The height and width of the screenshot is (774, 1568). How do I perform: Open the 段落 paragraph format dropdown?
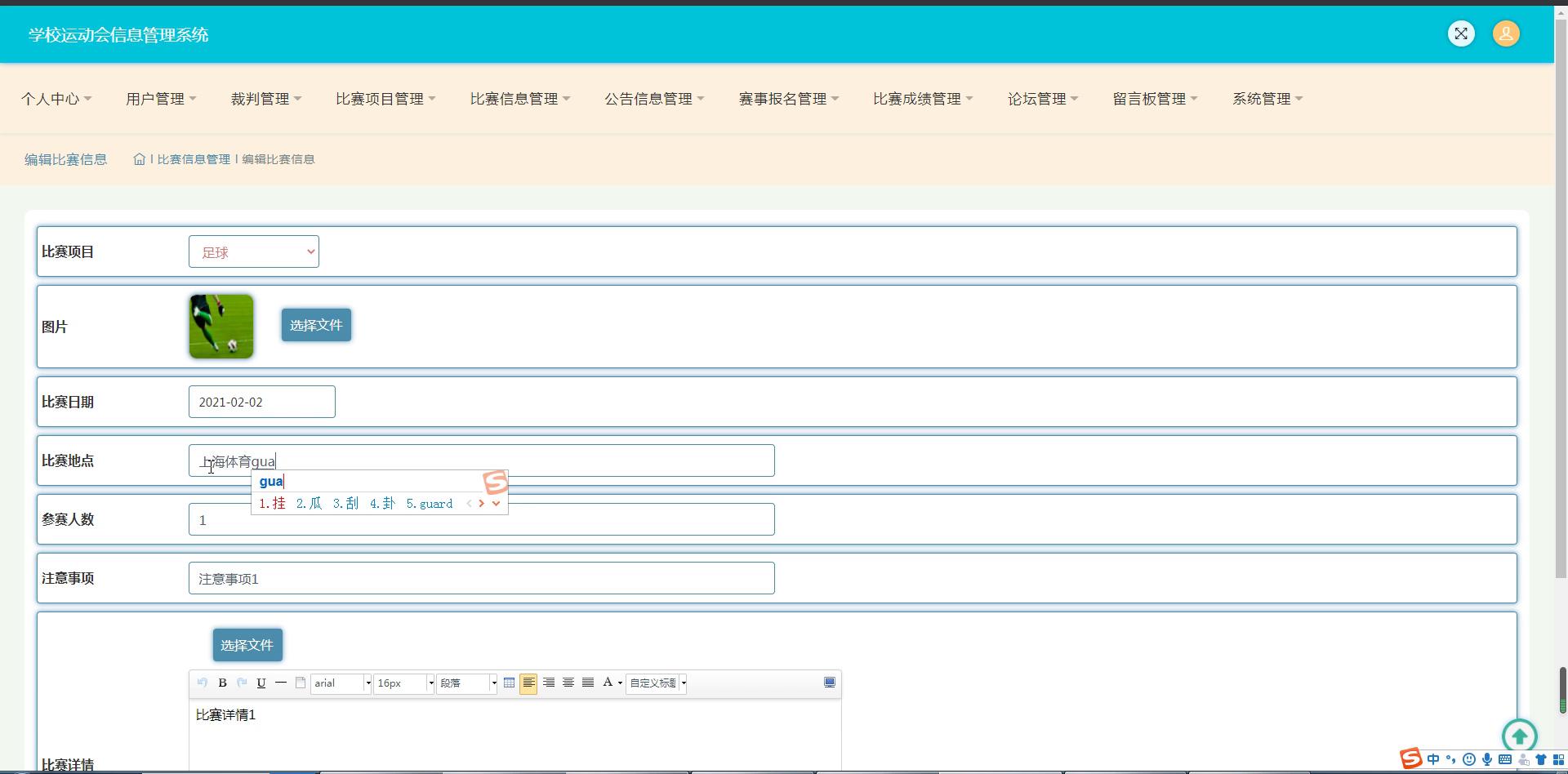467,683
